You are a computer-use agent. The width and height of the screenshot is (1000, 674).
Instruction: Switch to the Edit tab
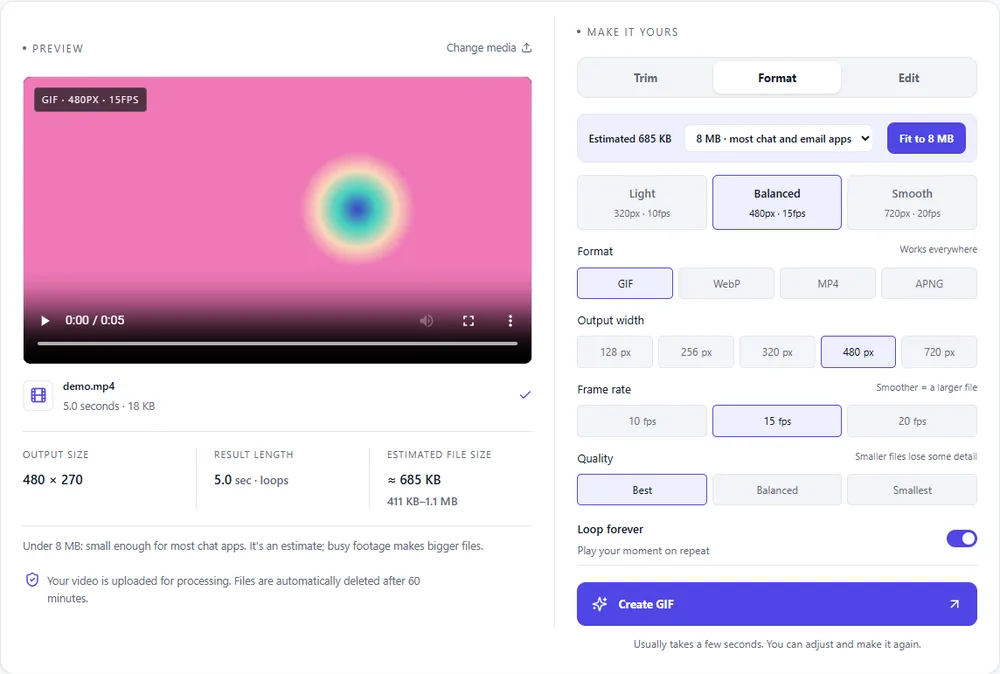(909, 78)
